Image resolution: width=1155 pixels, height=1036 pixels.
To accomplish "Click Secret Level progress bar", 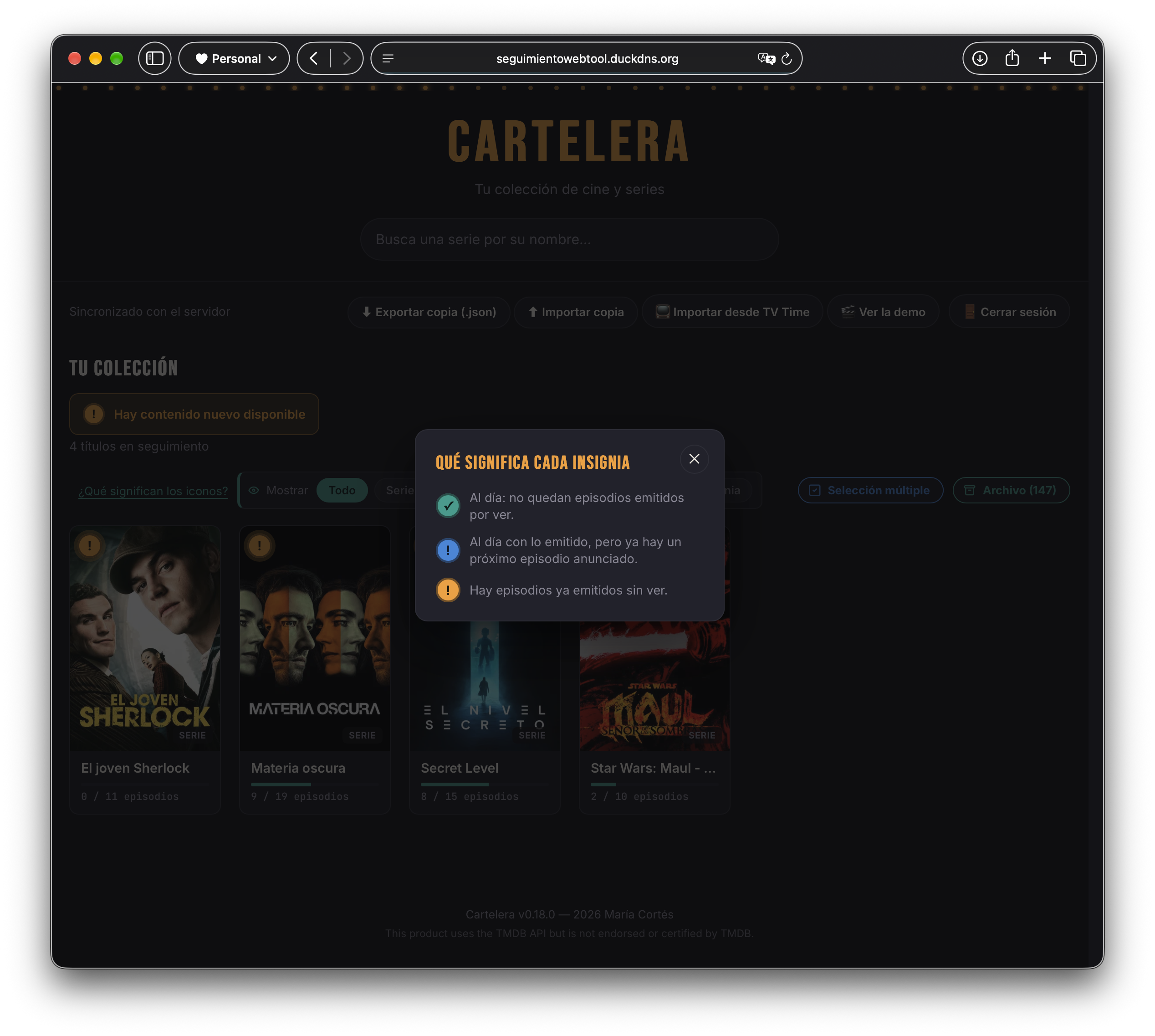I will coord(485,785).
